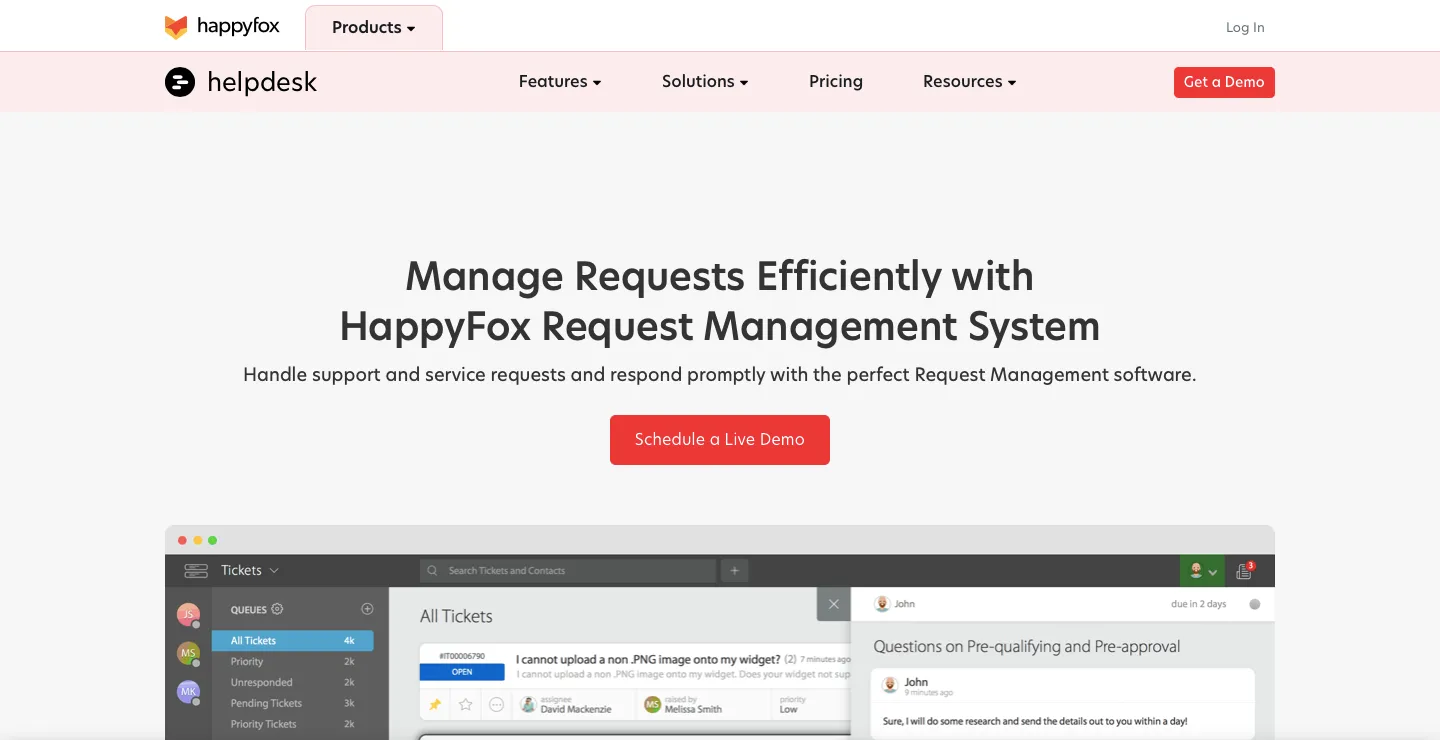Click the MS agent avatar in sidebar
Screen dimensions: 1440x740
[x=188, y=654]
